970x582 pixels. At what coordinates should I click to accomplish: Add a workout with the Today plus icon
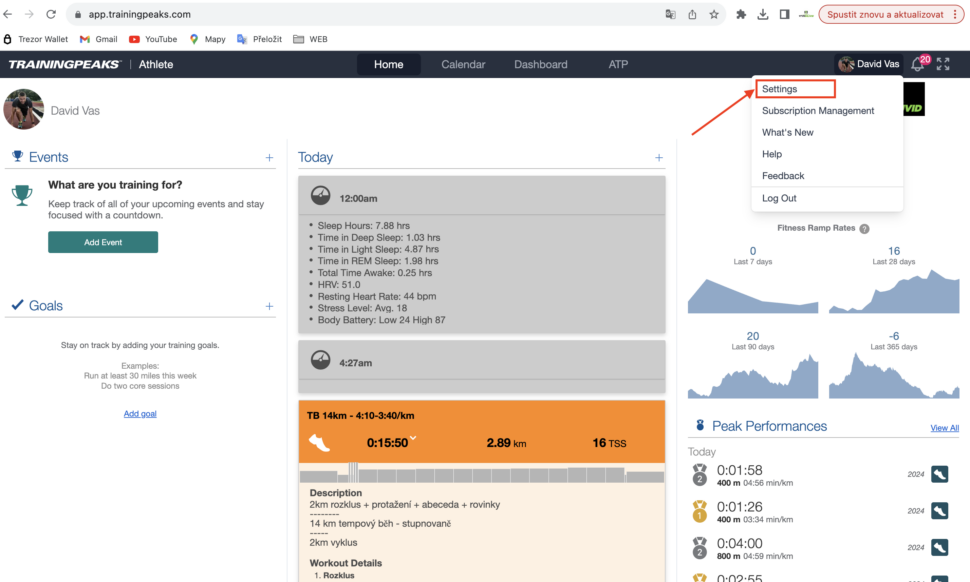[659, 158]
